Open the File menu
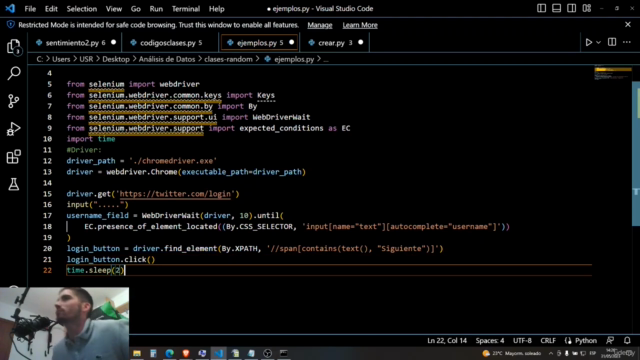 click(x=30, y=9)
